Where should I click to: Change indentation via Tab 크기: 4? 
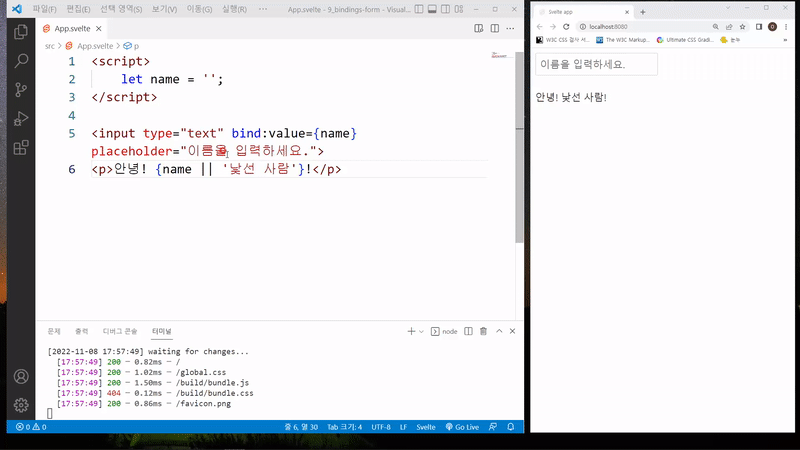344,427
